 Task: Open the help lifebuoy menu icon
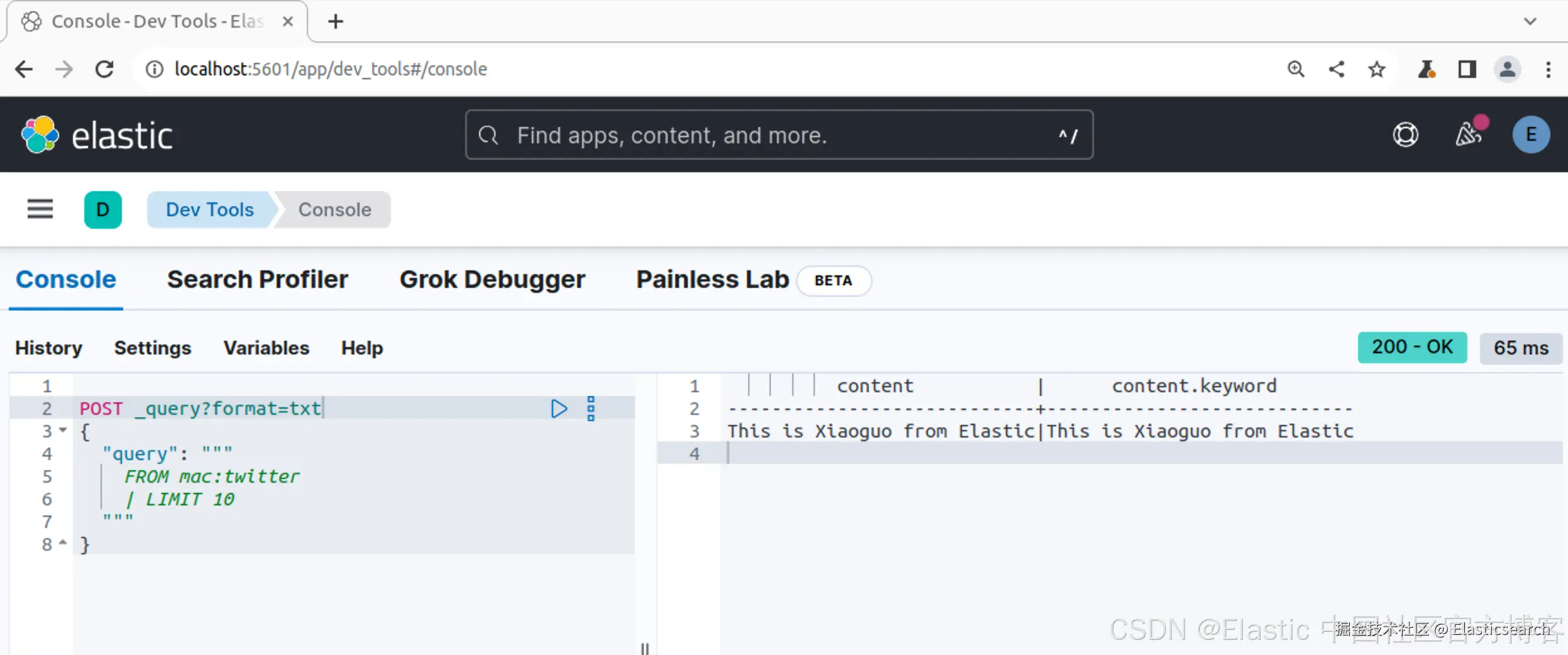coord(1405,135)
